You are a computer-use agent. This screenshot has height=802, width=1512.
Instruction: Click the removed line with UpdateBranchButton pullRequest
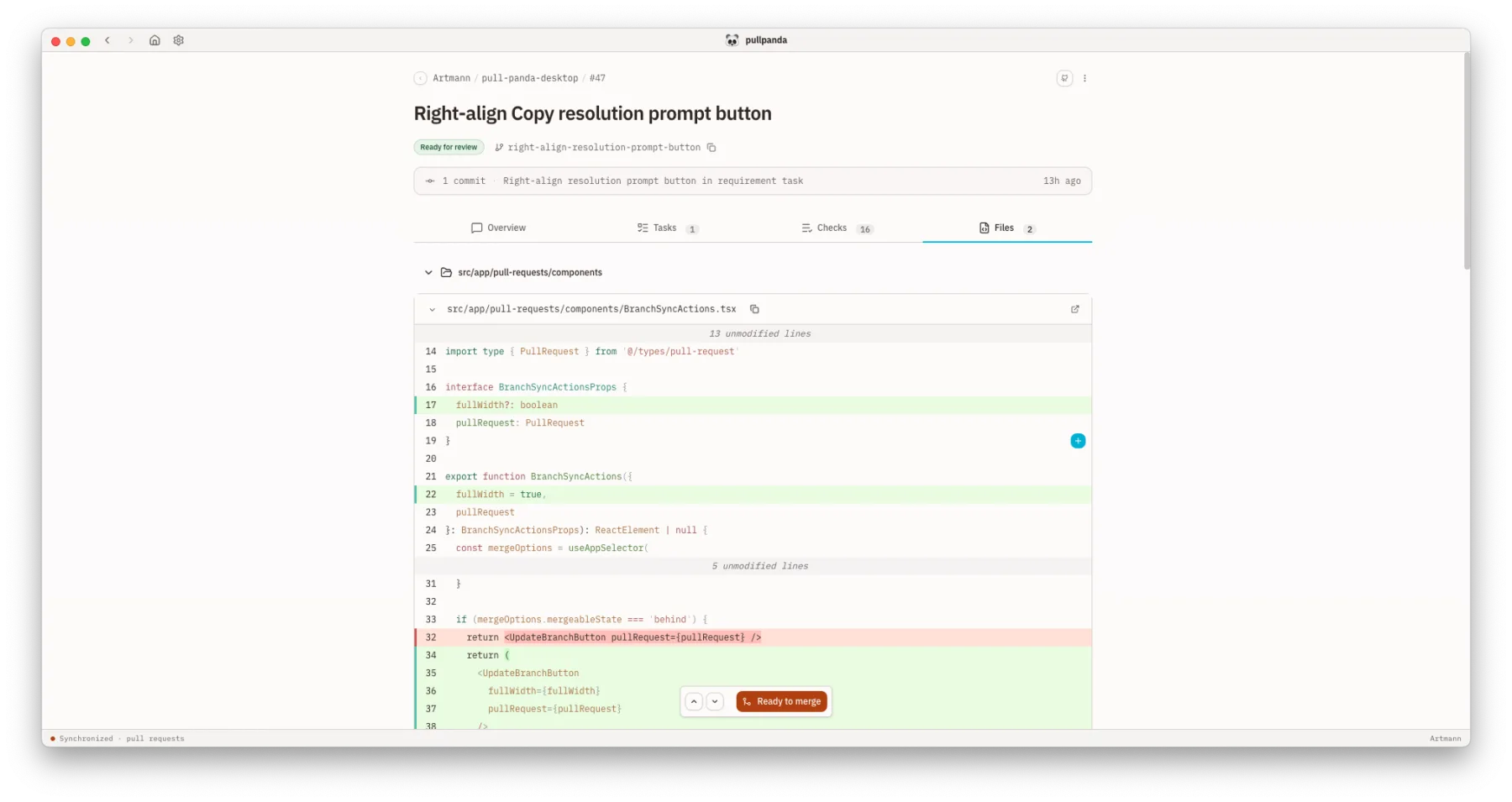tap(753, 637)
